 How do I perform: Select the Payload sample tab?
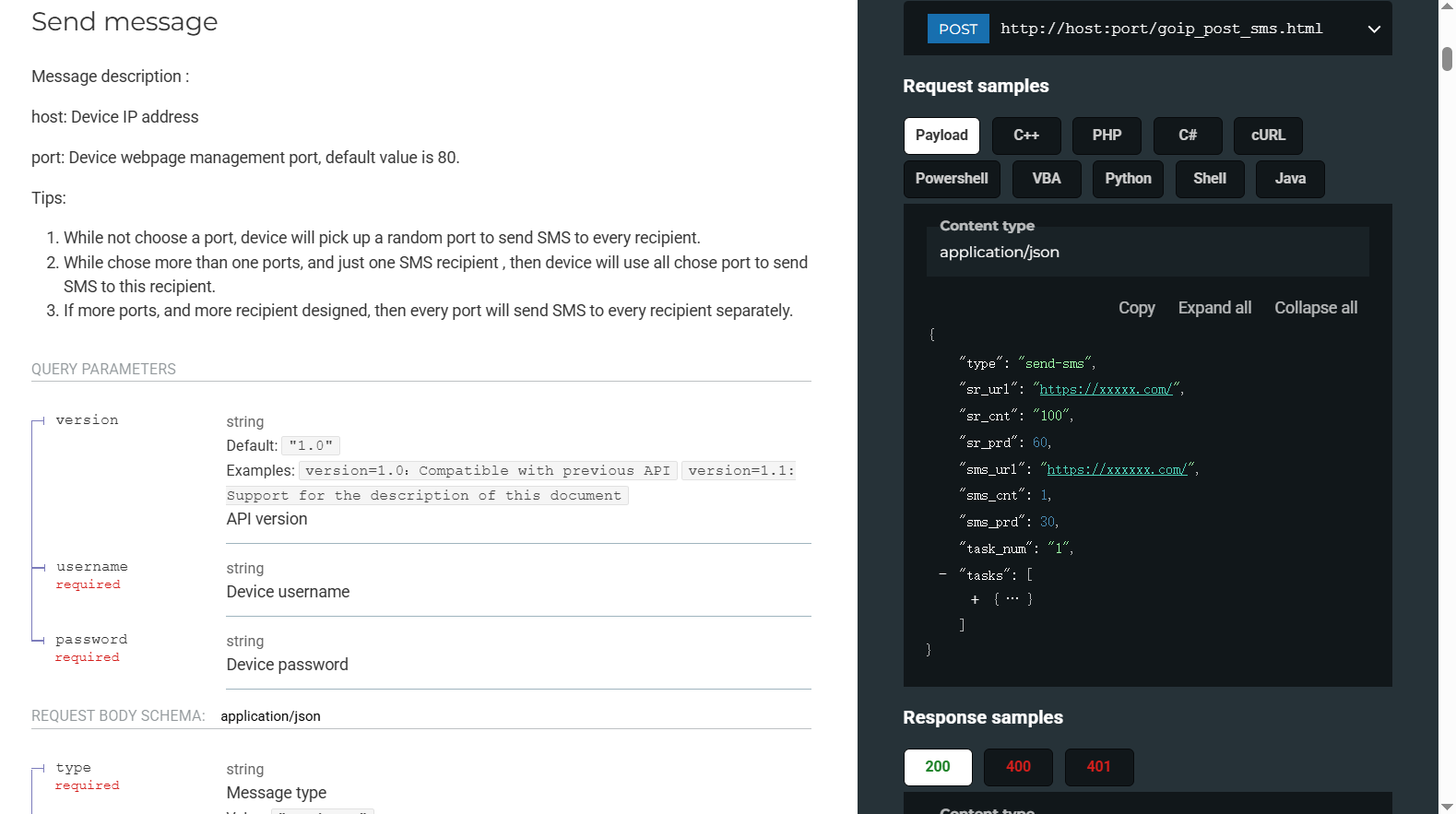tap(941, 136)
